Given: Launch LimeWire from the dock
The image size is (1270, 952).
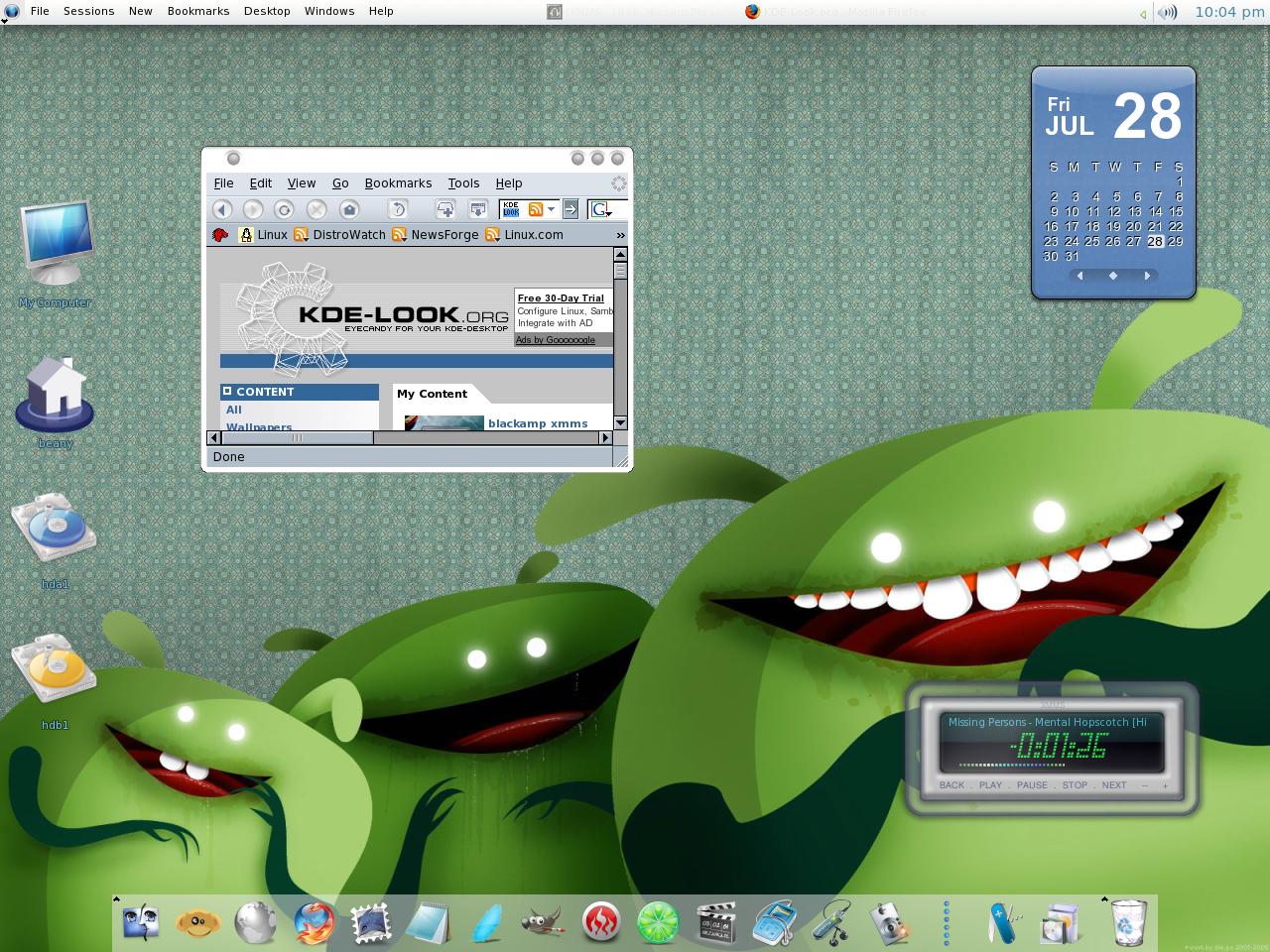Looking at the screenshot, I should click(x=658, y=922).
